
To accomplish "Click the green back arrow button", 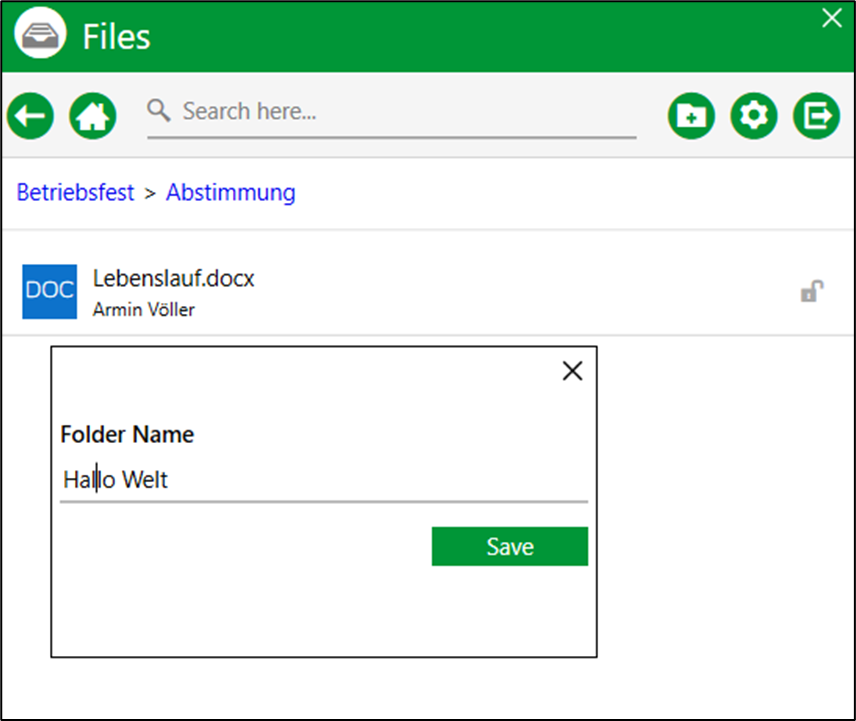I will 31,116.
